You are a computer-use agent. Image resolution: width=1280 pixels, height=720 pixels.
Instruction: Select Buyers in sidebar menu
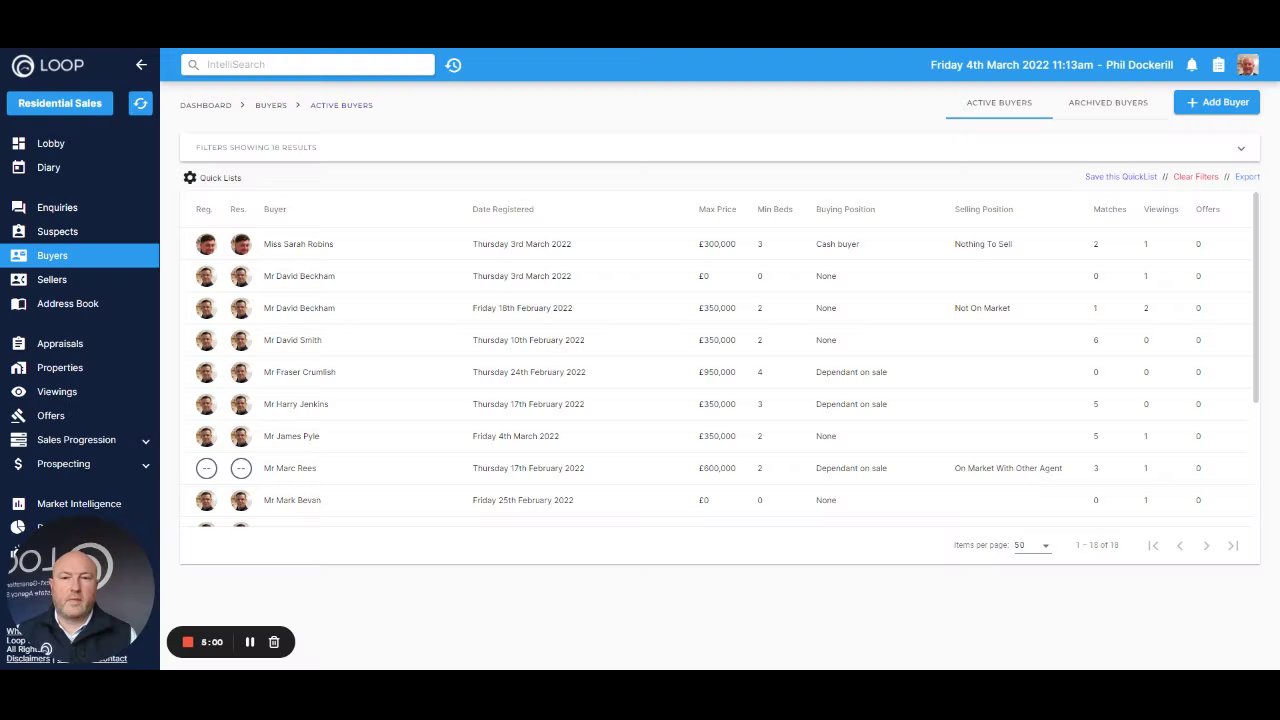(79, 256)
